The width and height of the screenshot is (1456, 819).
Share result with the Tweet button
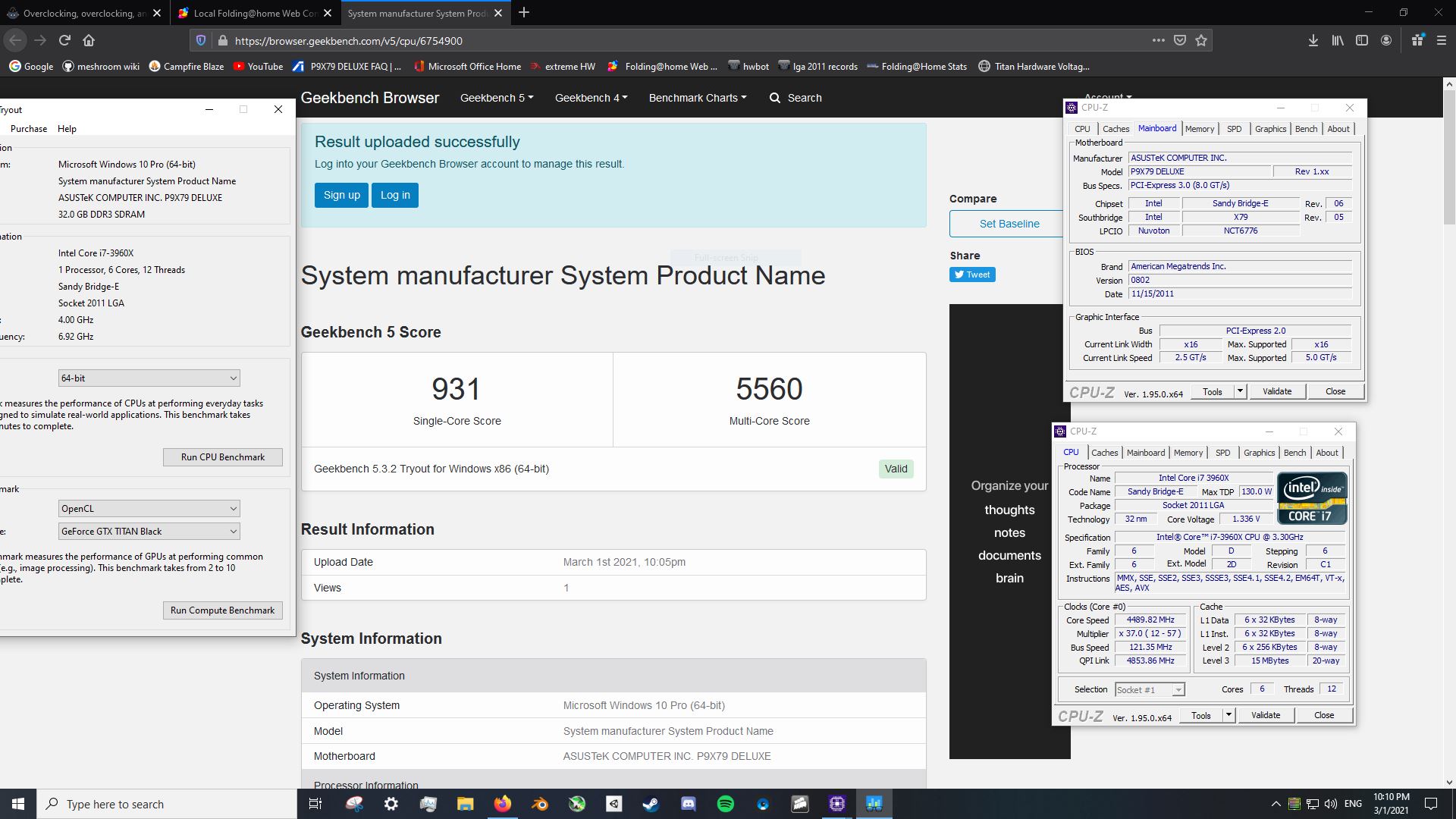[x=972, y=275]
